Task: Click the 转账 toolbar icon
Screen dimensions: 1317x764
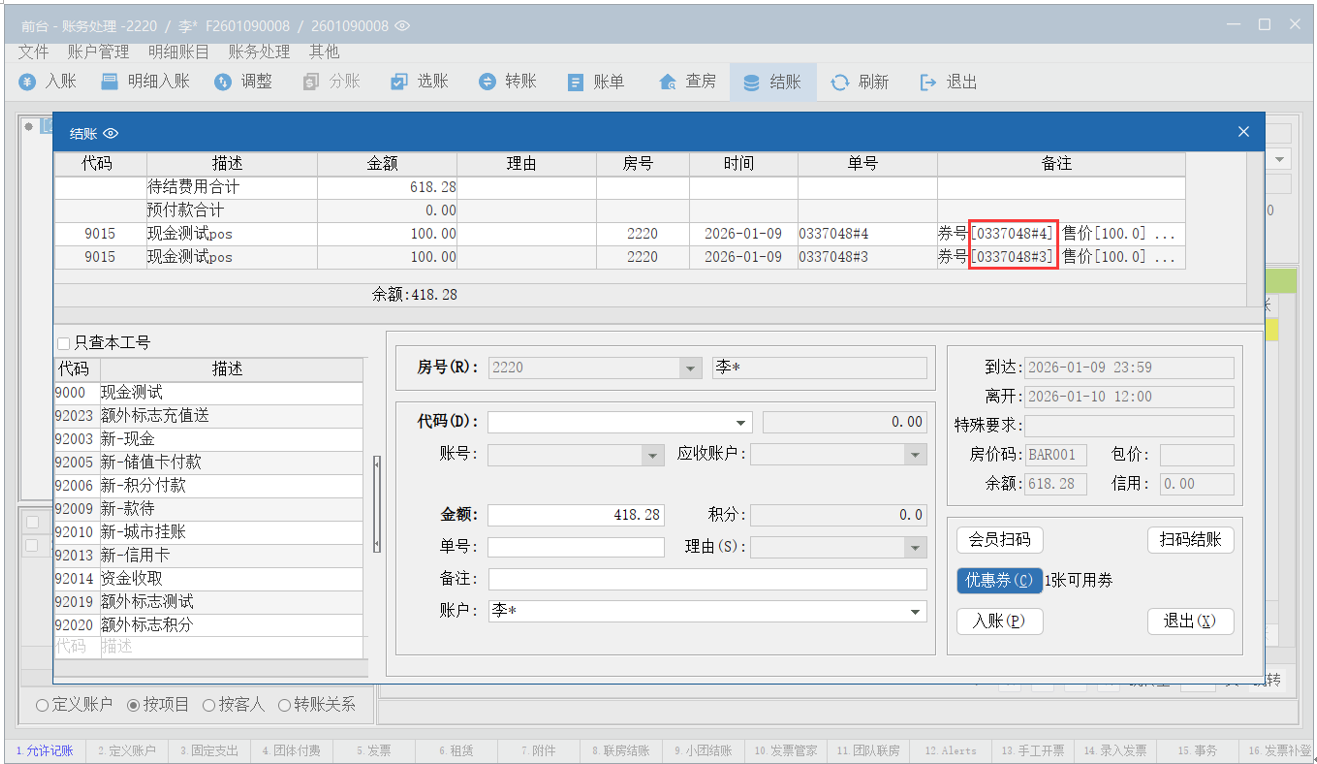Action: click(487, 82)
